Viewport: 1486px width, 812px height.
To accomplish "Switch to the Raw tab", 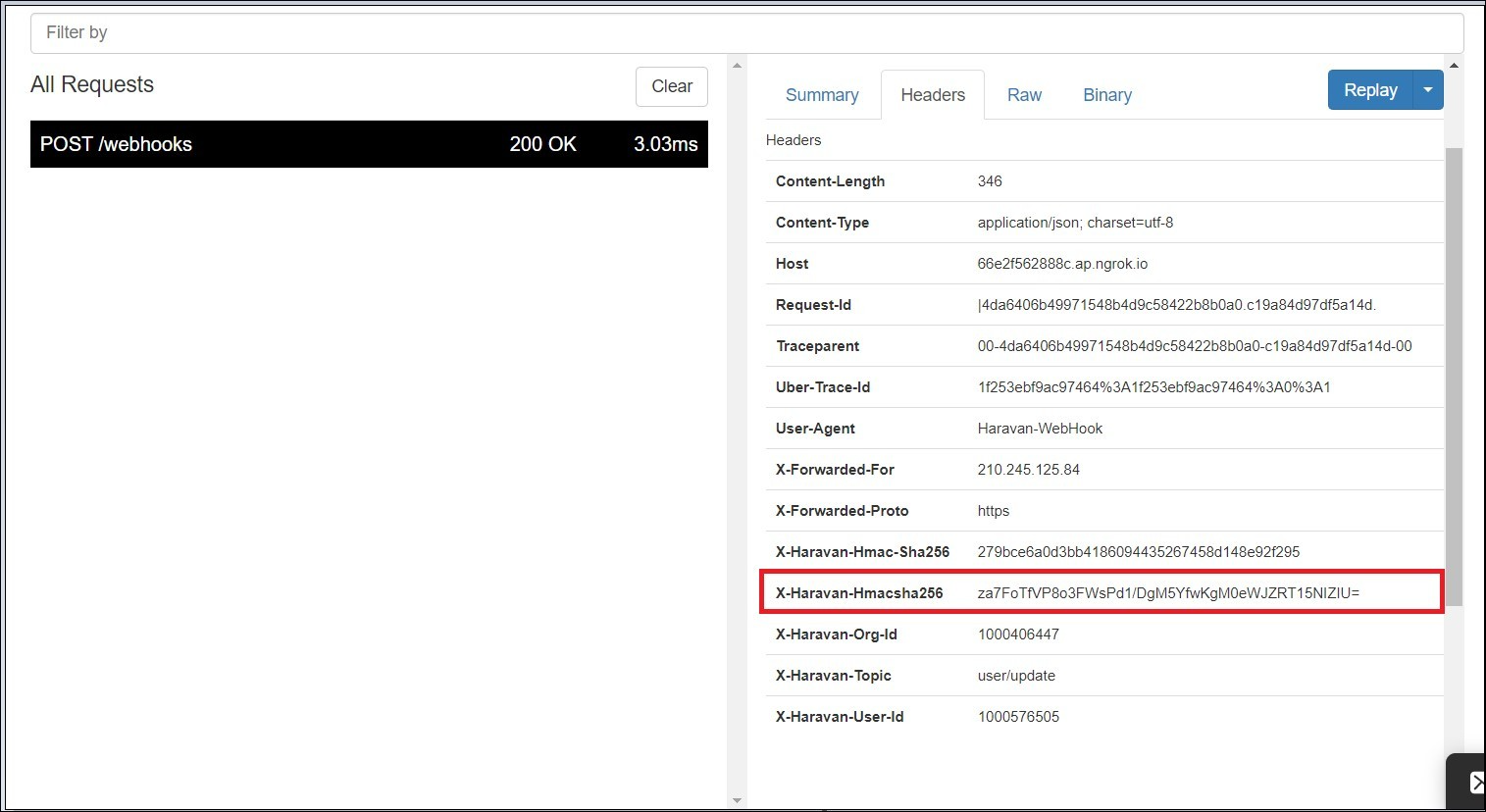I will click(1024, 94).
